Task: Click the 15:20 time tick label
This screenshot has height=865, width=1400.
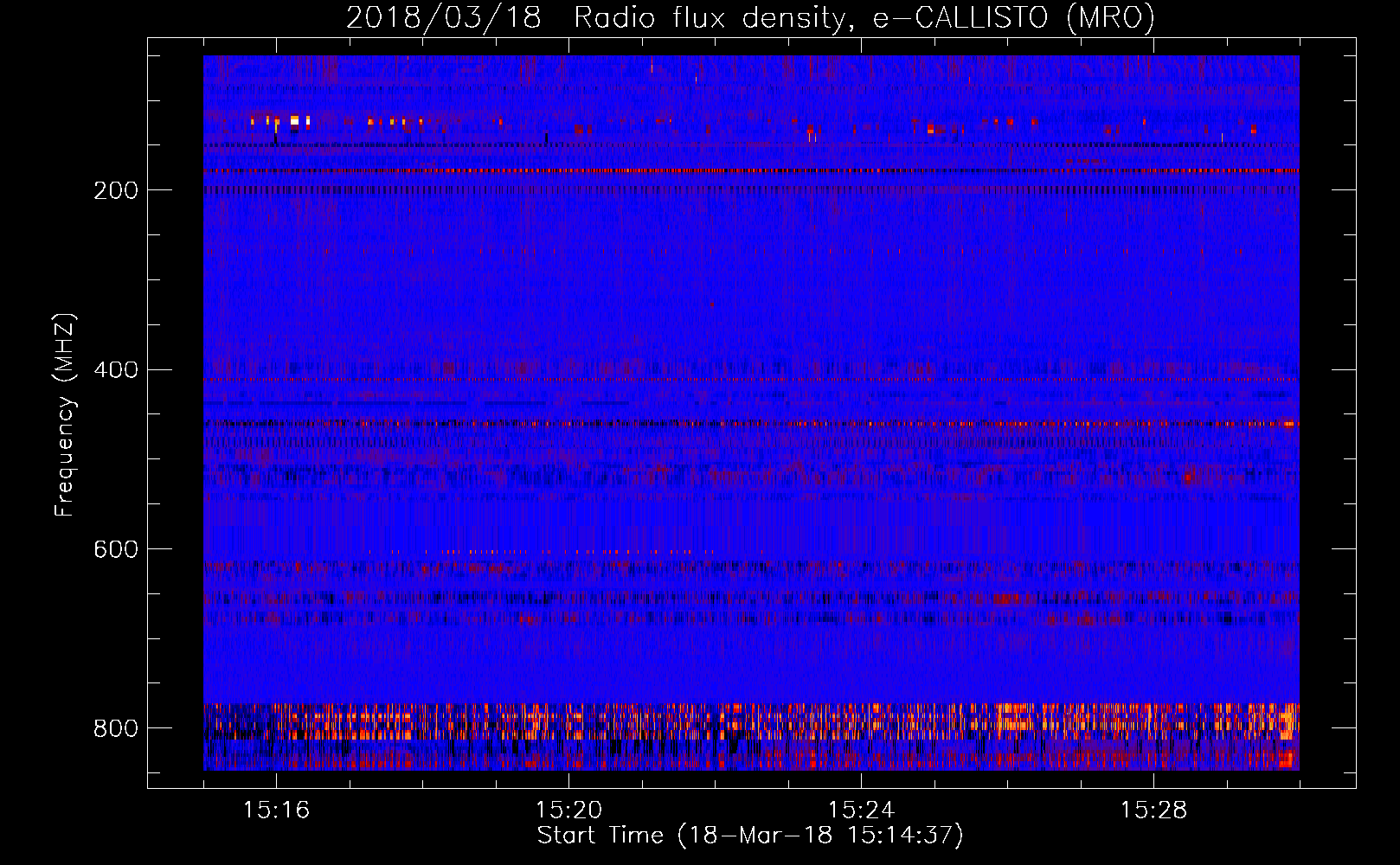Action: [x=568, y=811]
